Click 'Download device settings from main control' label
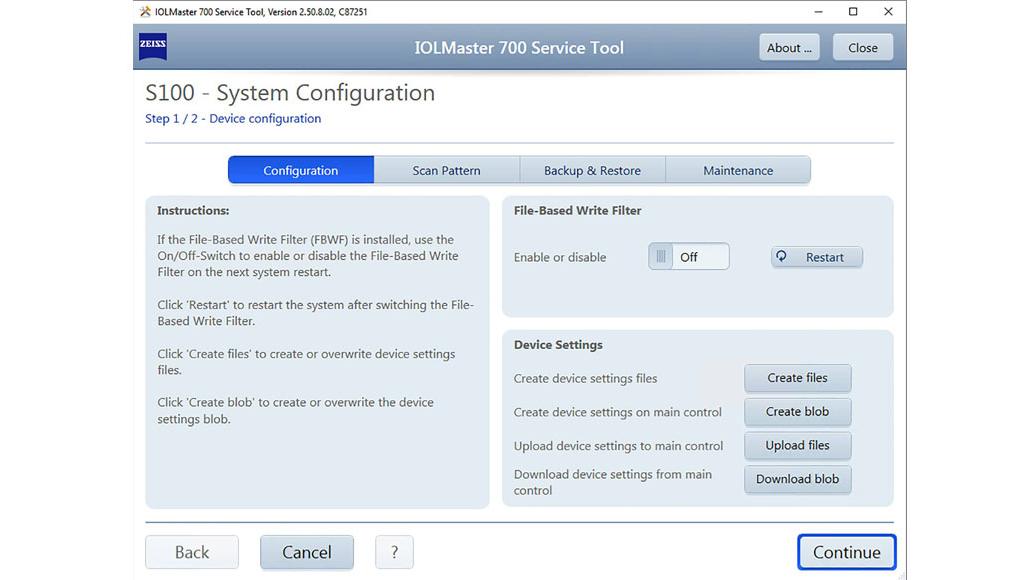Viewport: 1031px width, 580px height. 613,482
